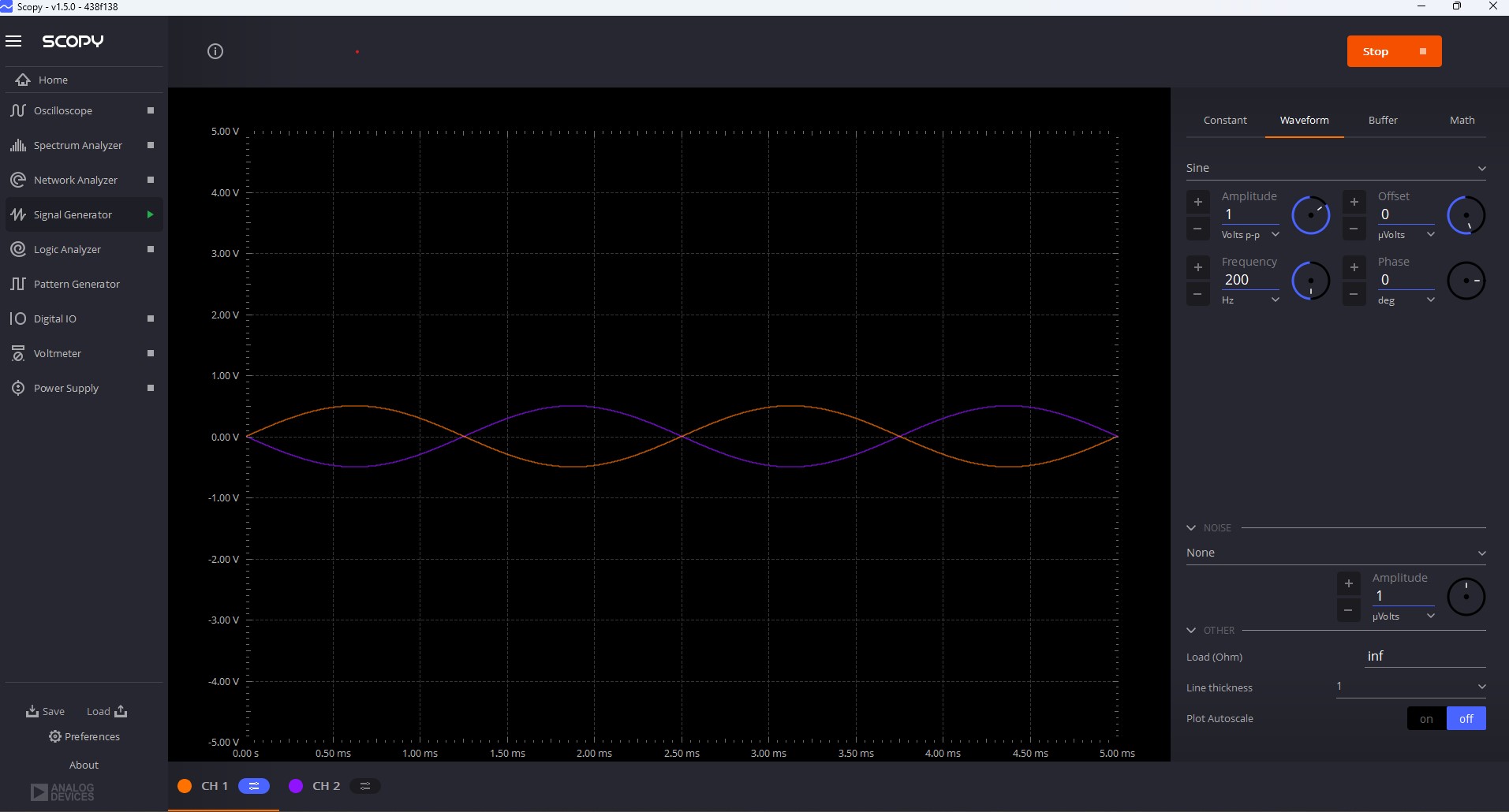Switch to the Constant tab
This screenshot has height=812, width=1509.
click(1226, 120)
